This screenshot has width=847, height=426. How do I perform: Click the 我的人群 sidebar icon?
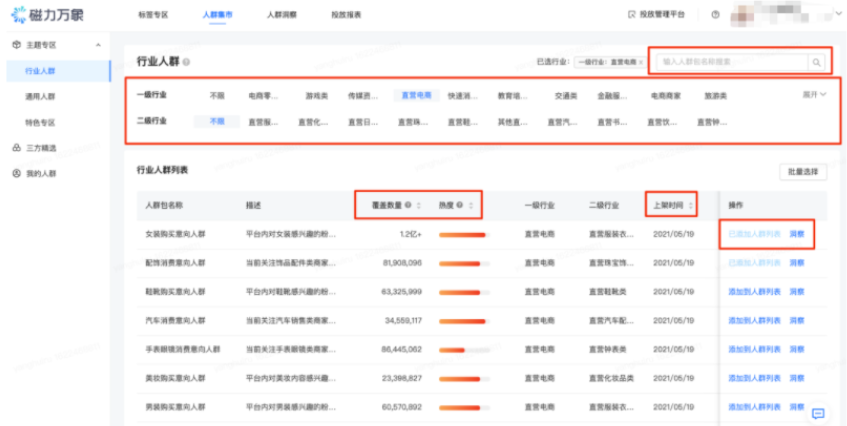point(16,174)
